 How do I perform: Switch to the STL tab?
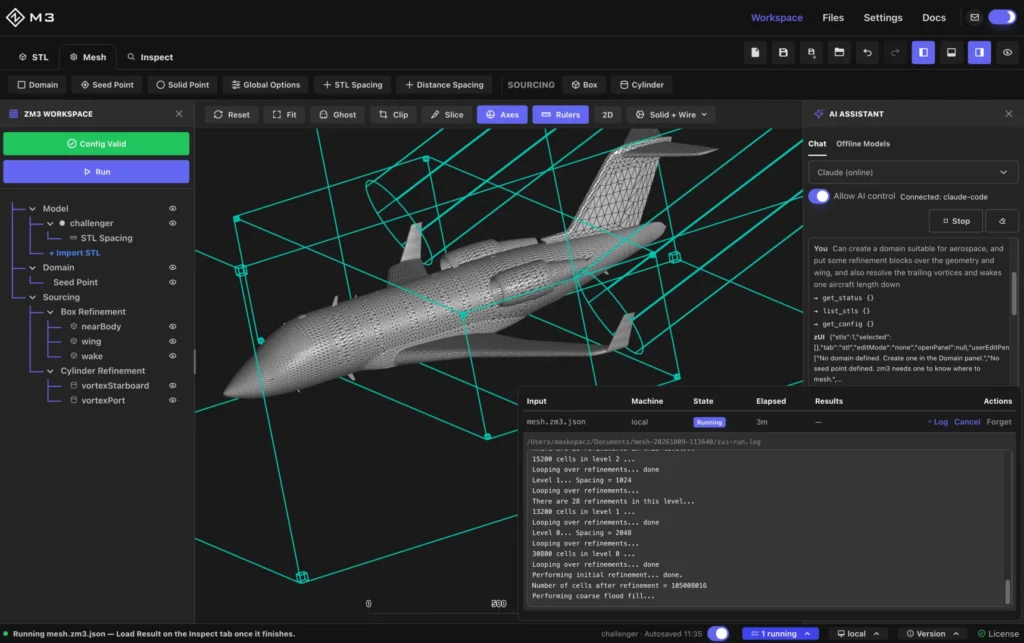pos(33,57)
